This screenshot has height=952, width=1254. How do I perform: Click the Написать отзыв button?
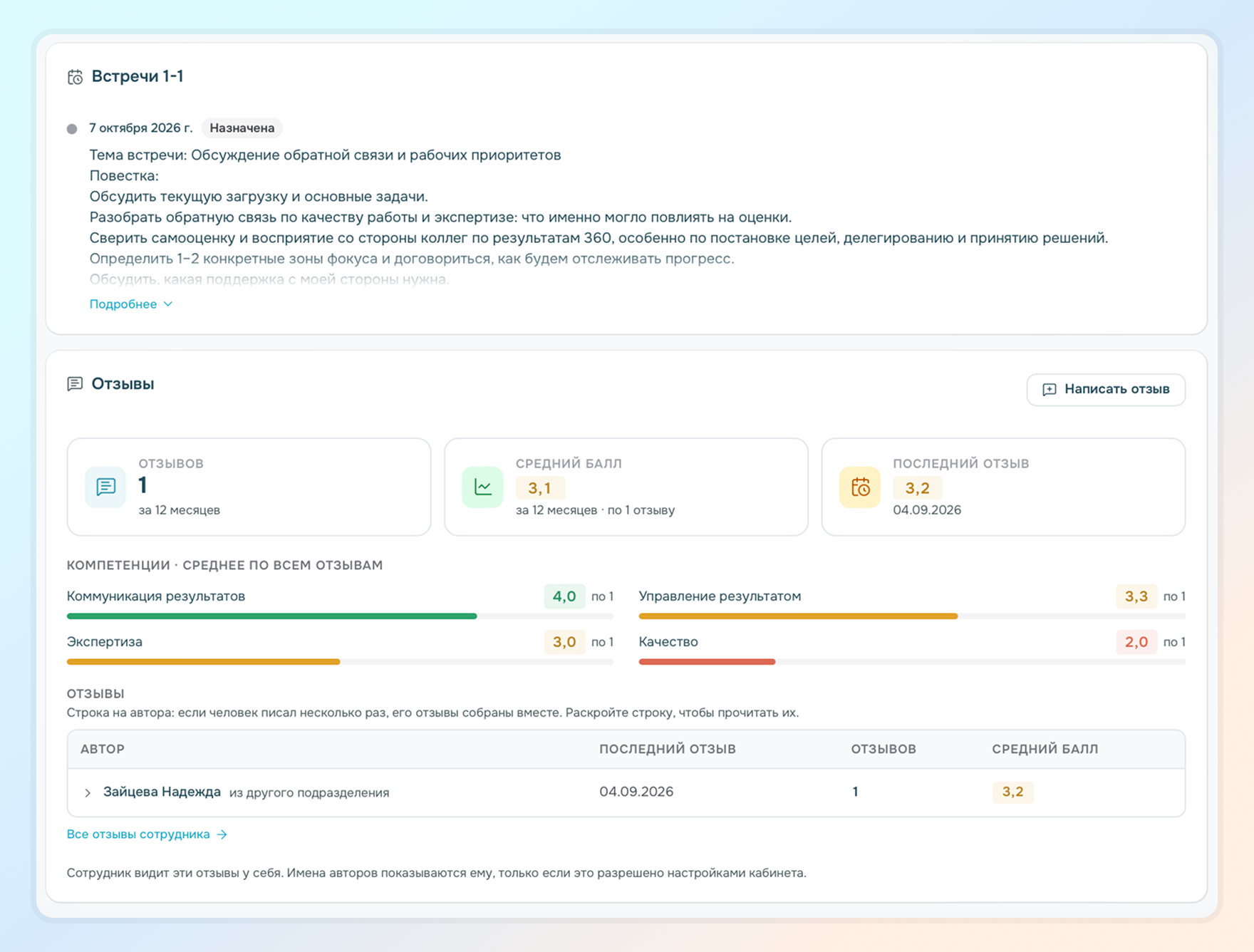tap(1106, 389)
